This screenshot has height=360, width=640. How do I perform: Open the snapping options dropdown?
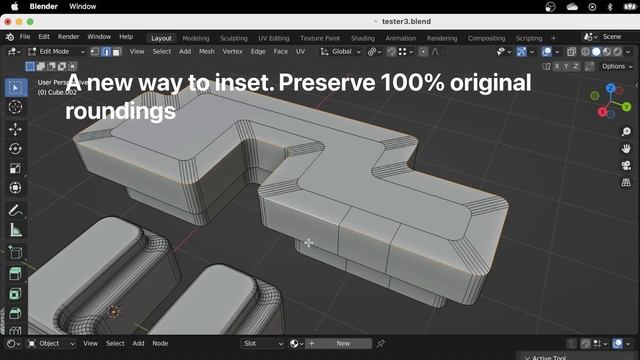tap(406, 52)
